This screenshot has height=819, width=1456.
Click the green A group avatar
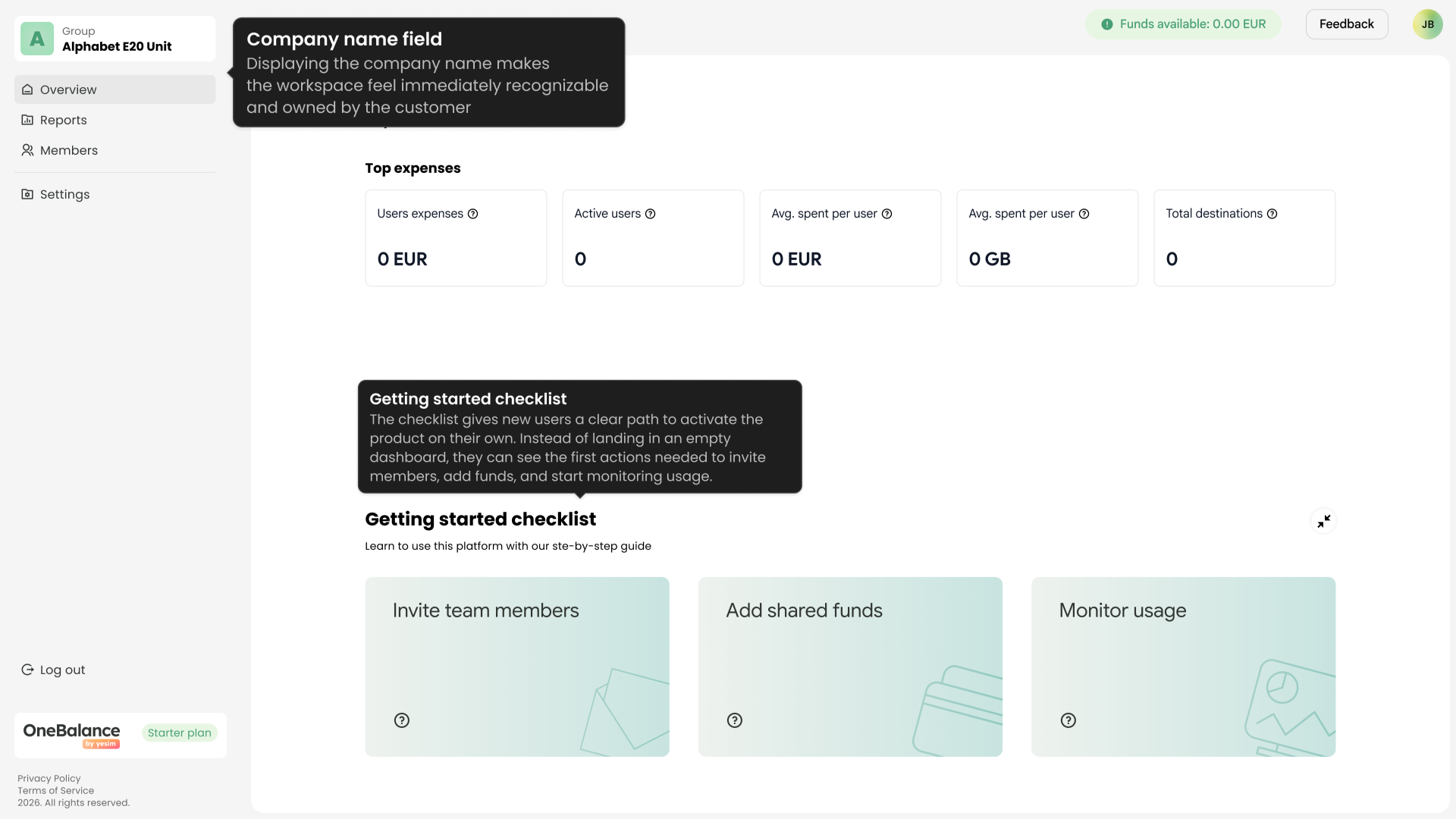[x=37, y=39]
